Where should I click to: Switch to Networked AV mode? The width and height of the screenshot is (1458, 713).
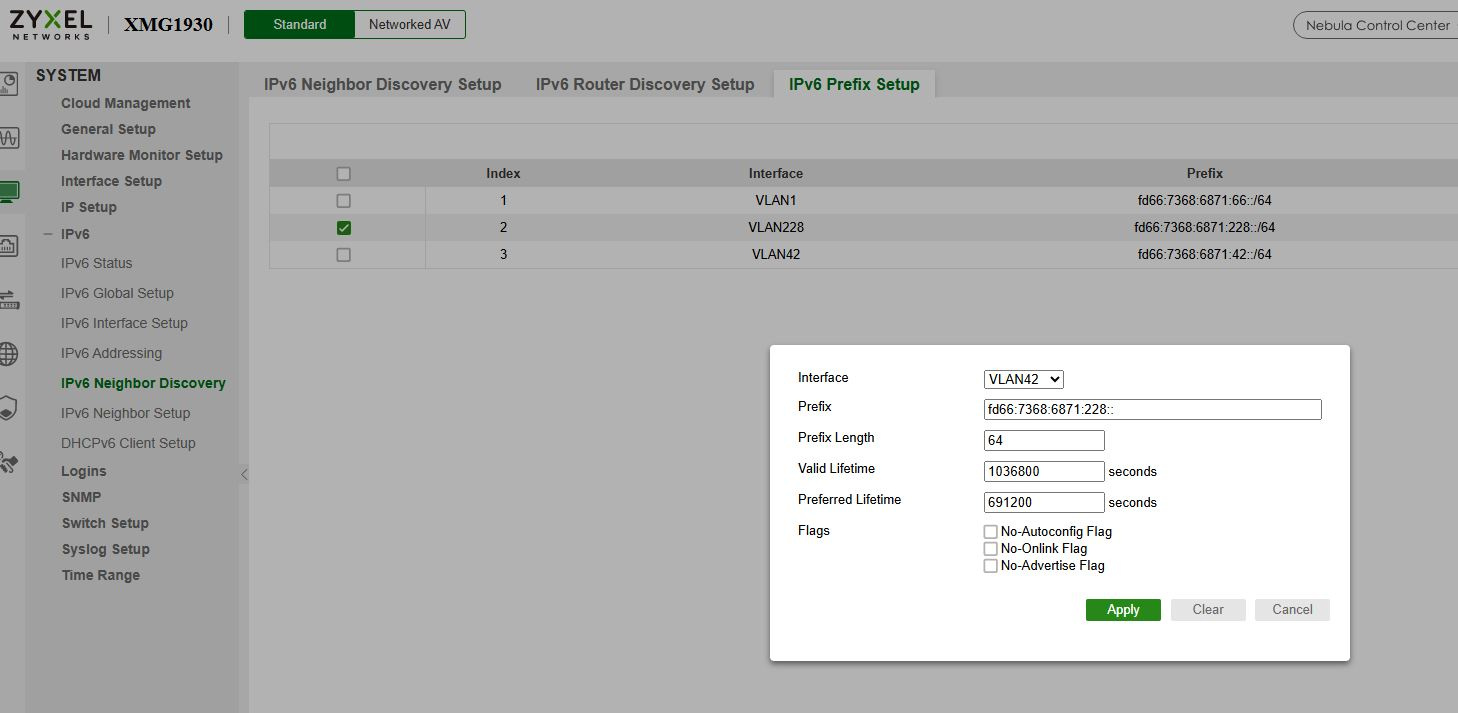pyautogui.click(x=409, y=24)
